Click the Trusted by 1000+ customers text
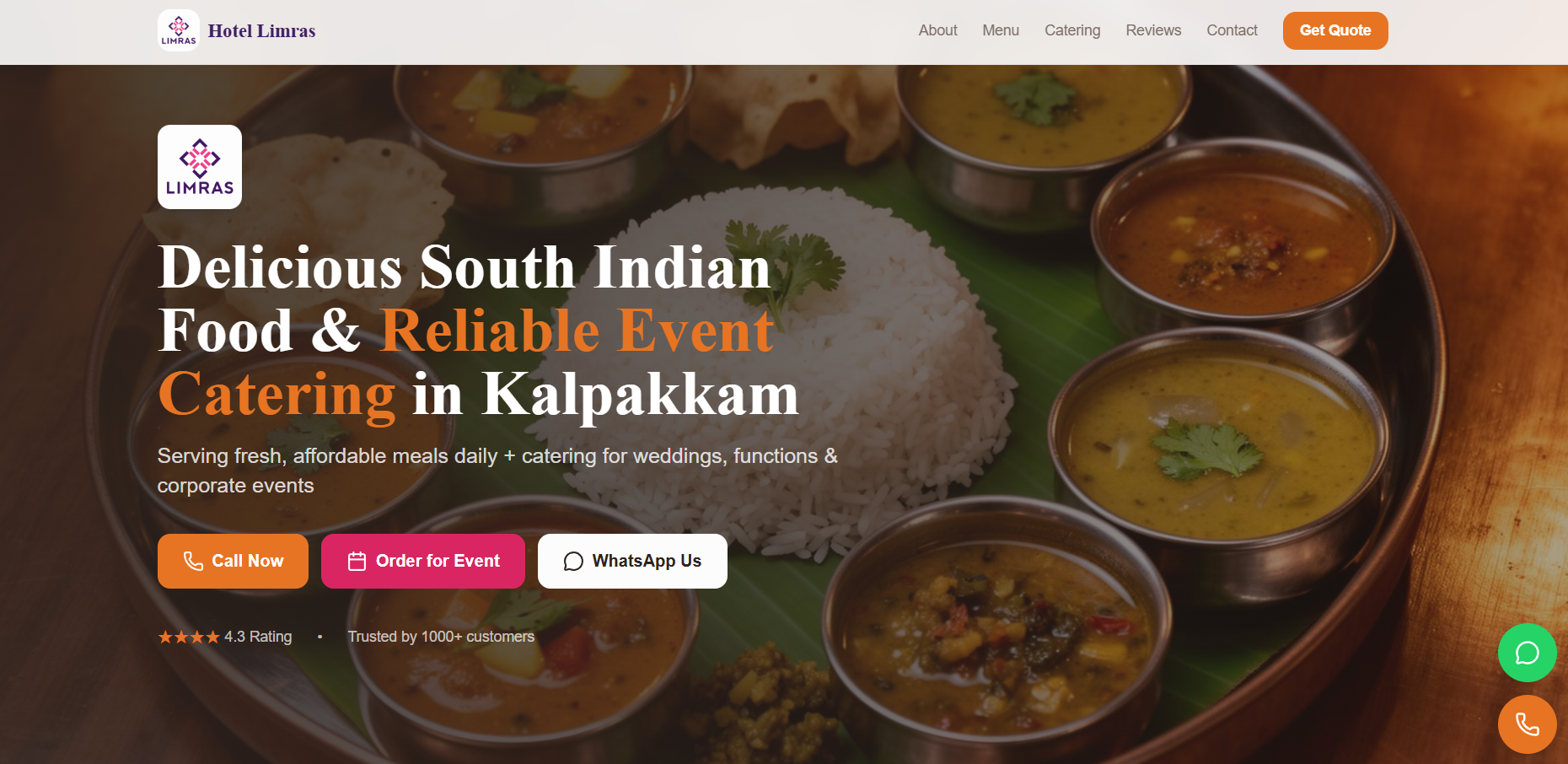The width and height of the screenshot is (1568, 764). pos(441,637)
